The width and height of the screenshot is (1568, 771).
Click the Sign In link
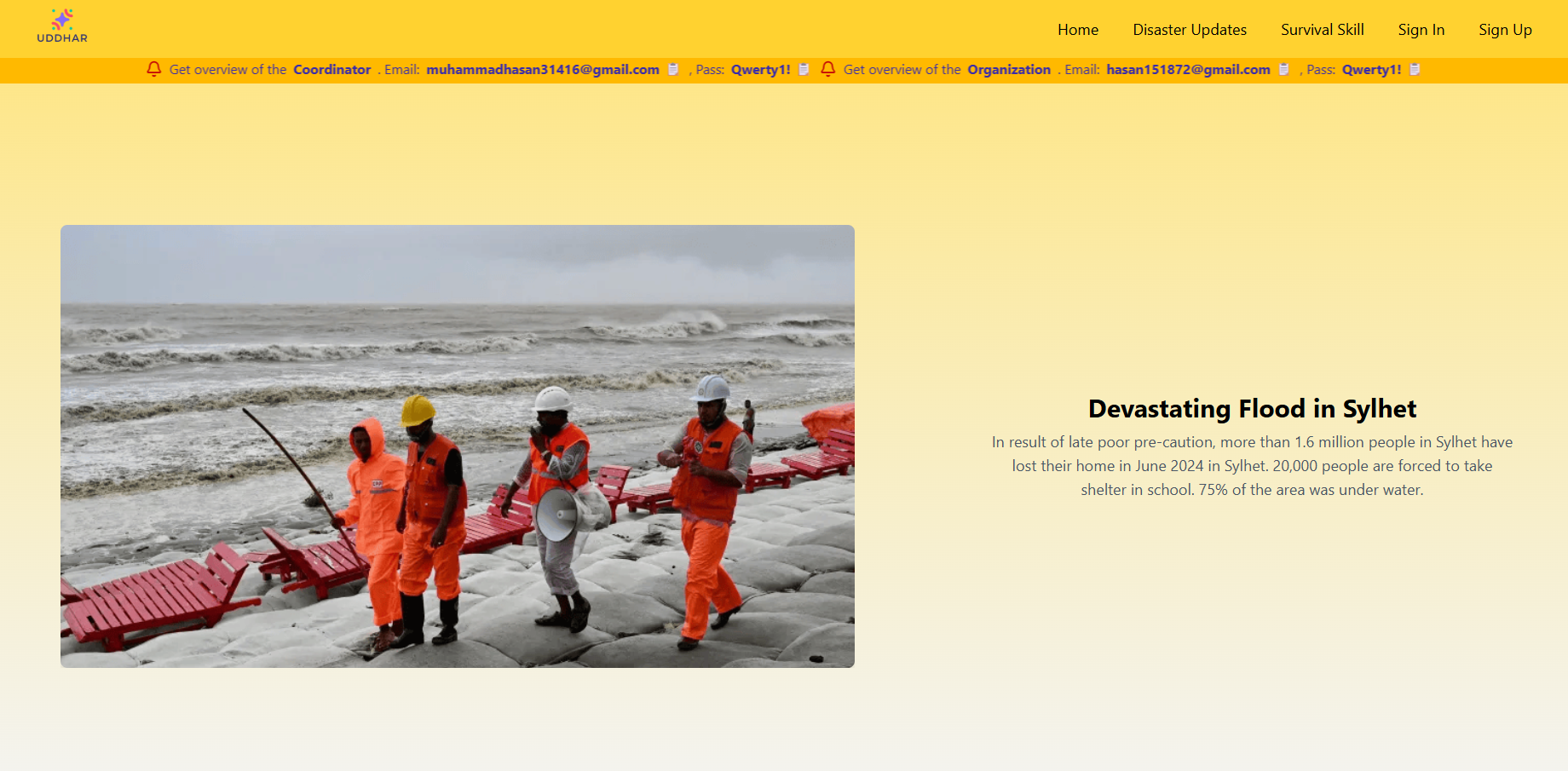click(1421, 29)
